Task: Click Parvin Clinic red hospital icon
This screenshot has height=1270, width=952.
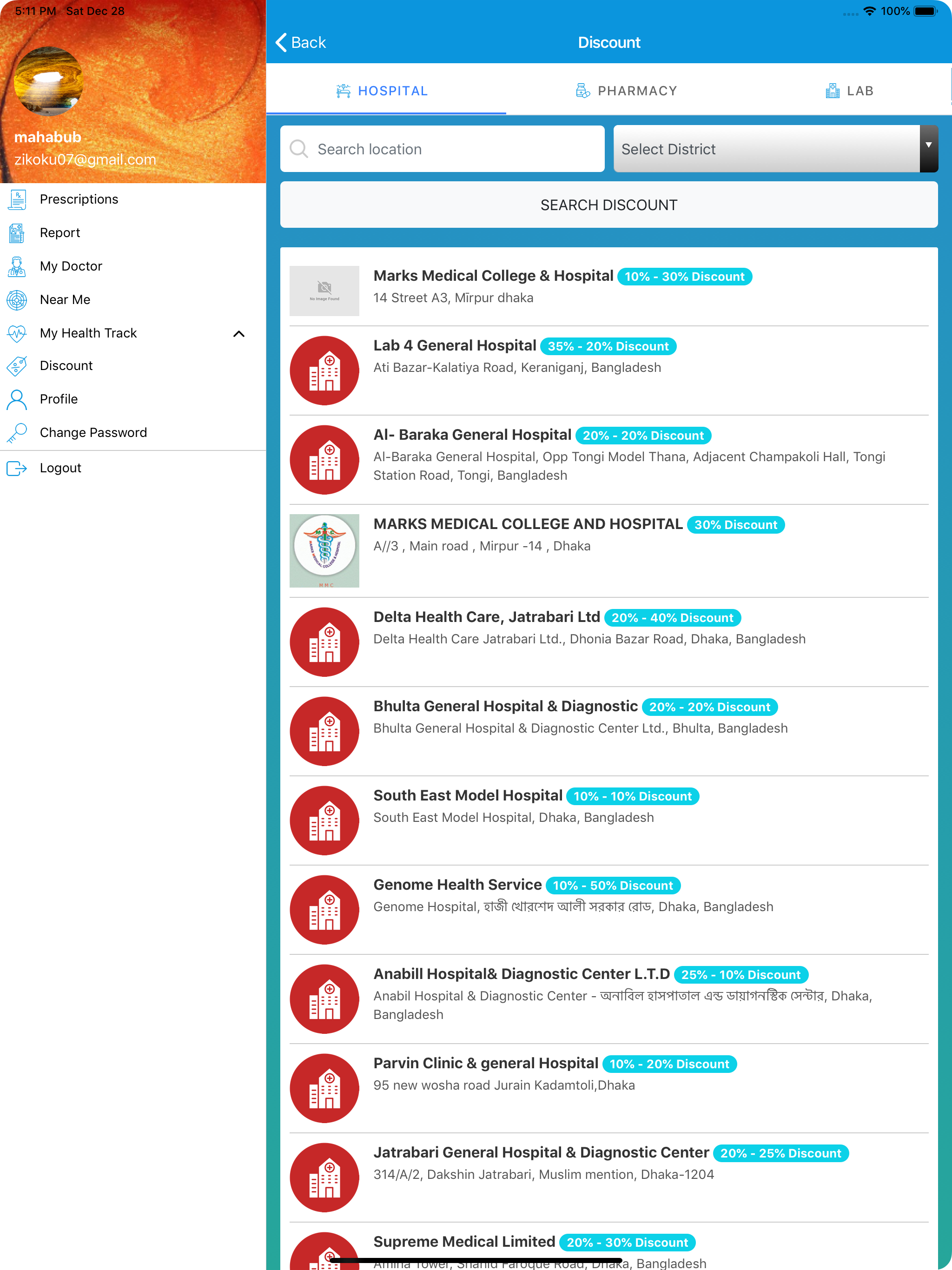Action: (324, 1089)
